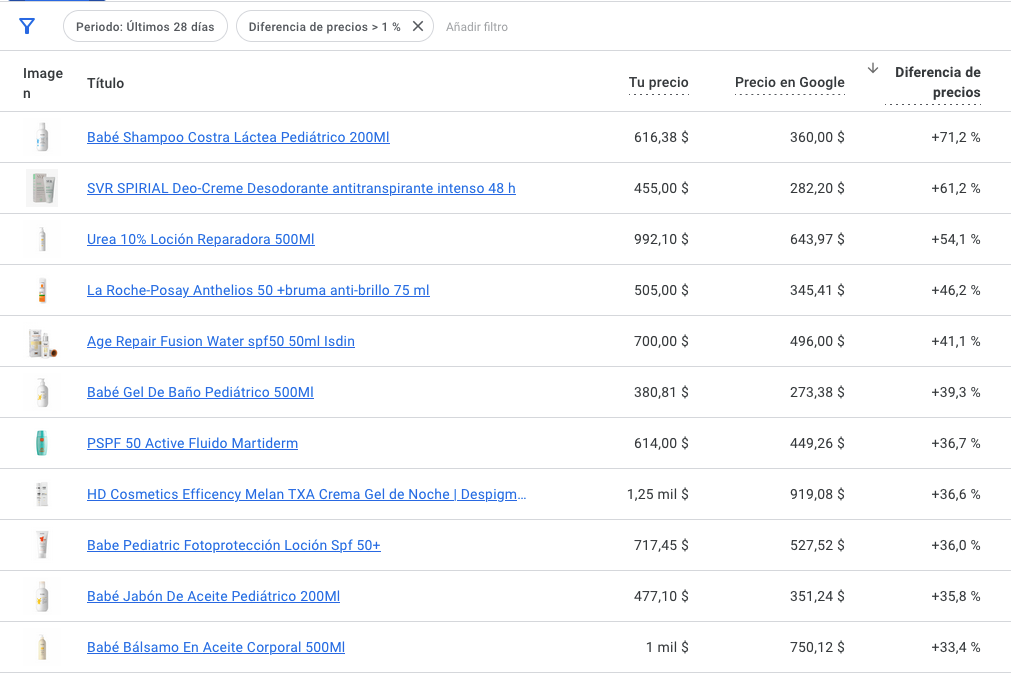The image size is (1011, 681).
Task: Open Babé Jabón De Aceite Pediátrico link
Action: pos(213,596)
